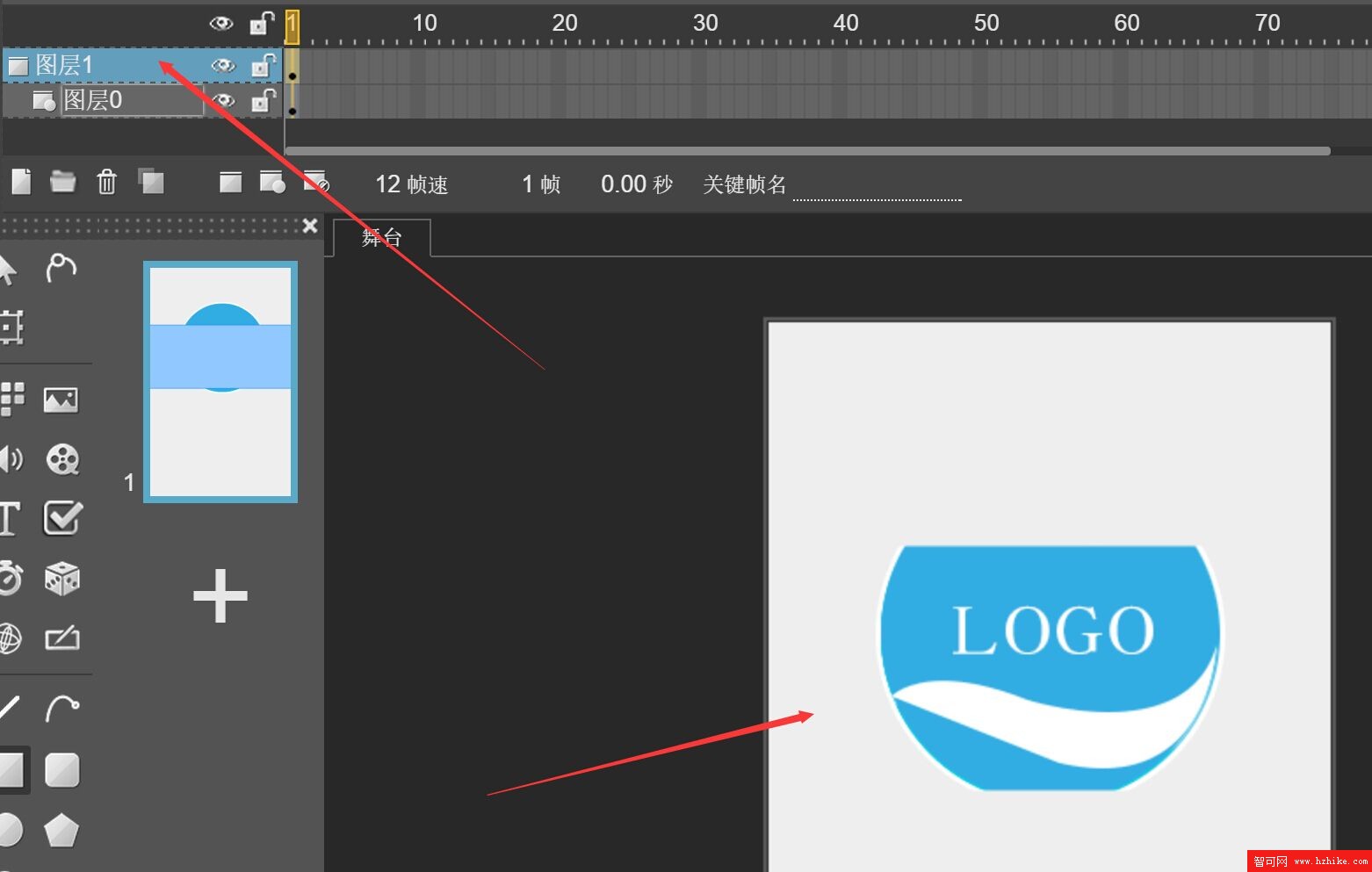
Task: Toggle the lock on 图层0
Action: click(263, 101)
